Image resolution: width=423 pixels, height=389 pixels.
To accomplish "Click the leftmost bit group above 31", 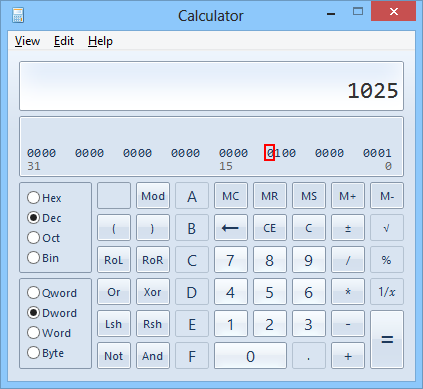I will tap(41, 153).
